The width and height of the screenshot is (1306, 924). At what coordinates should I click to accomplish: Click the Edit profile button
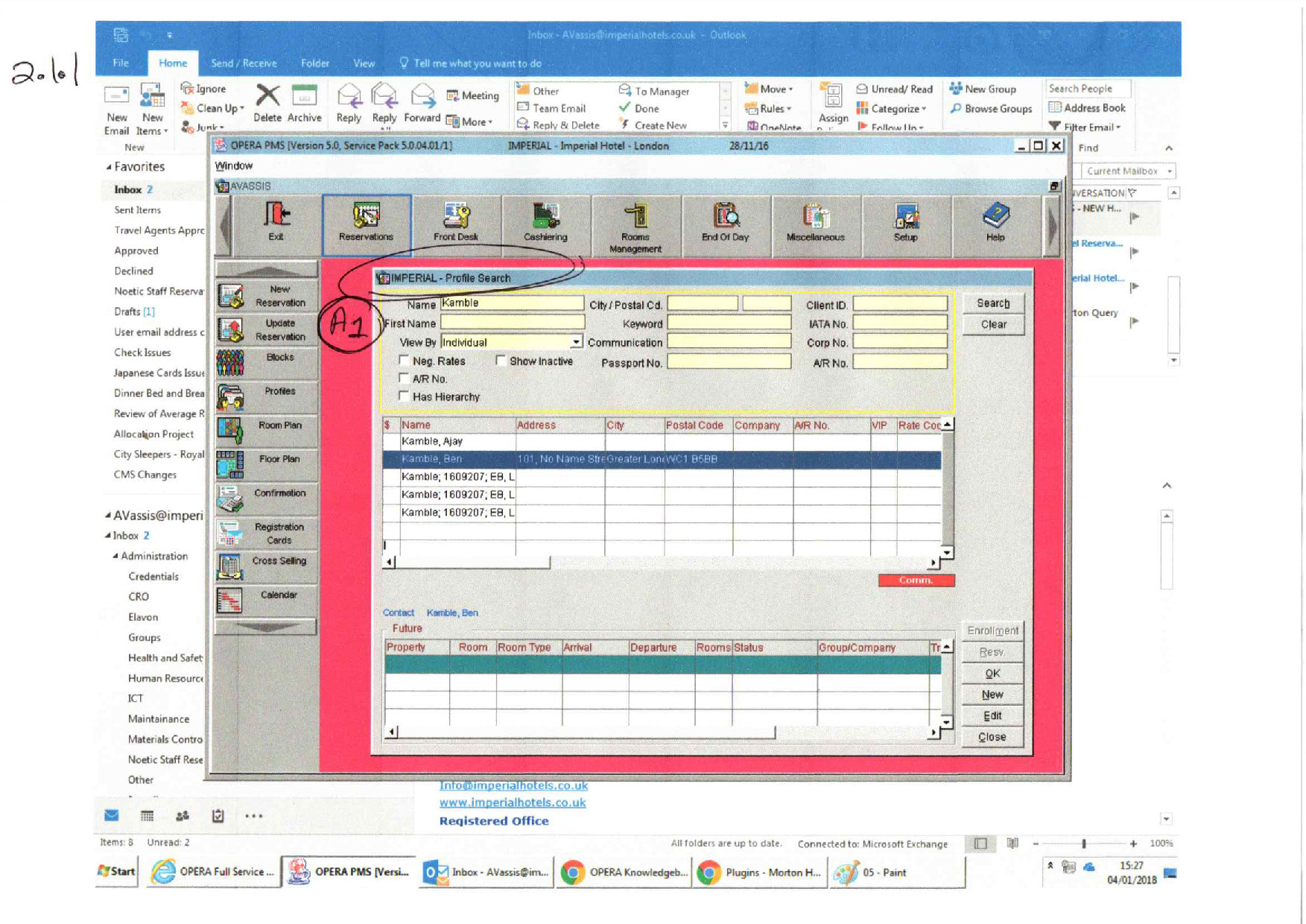992,715
